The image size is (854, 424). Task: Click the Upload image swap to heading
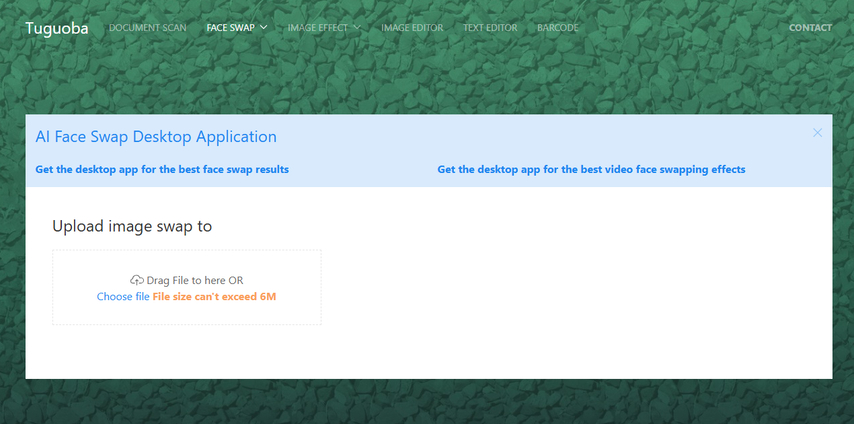[132, 226]
